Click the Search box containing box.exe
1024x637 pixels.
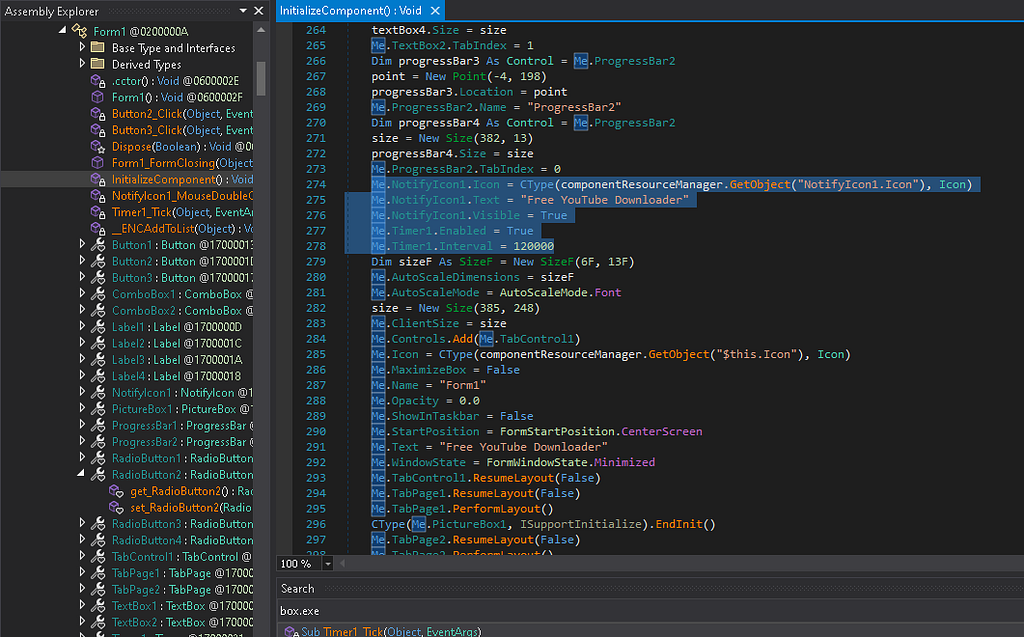tap(650, 611)
